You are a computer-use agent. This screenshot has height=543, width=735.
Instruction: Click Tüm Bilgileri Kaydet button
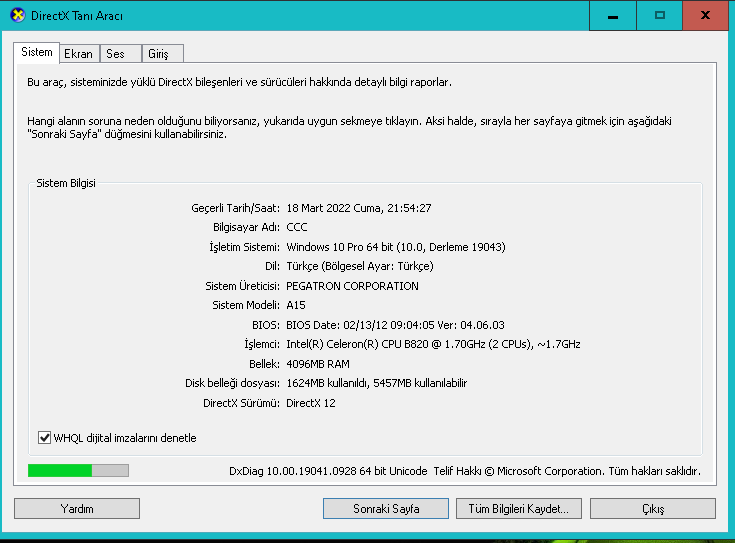[x=518, y=509]
